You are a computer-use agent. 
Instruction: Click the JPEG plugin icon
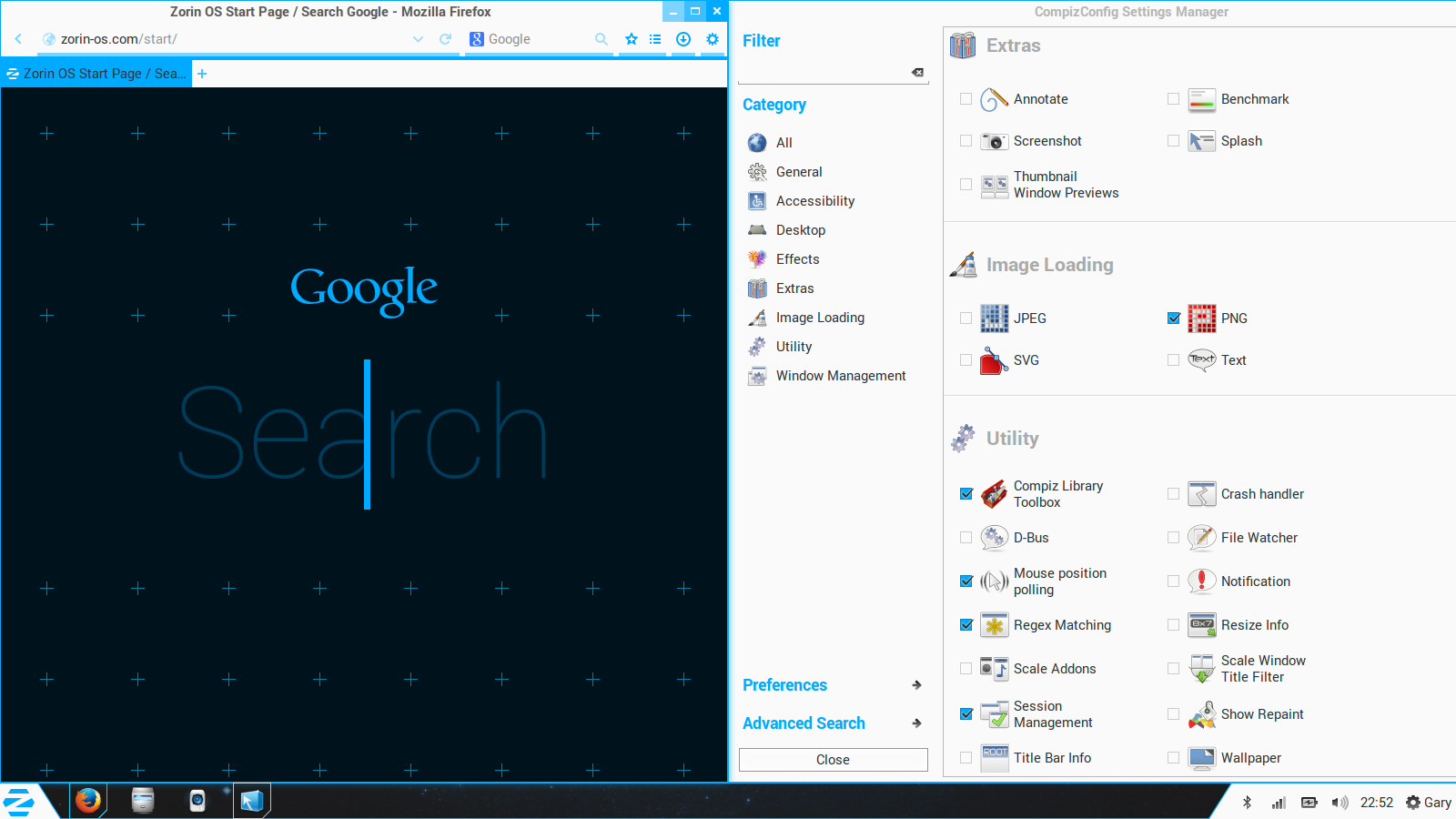(x=994, y=318)
